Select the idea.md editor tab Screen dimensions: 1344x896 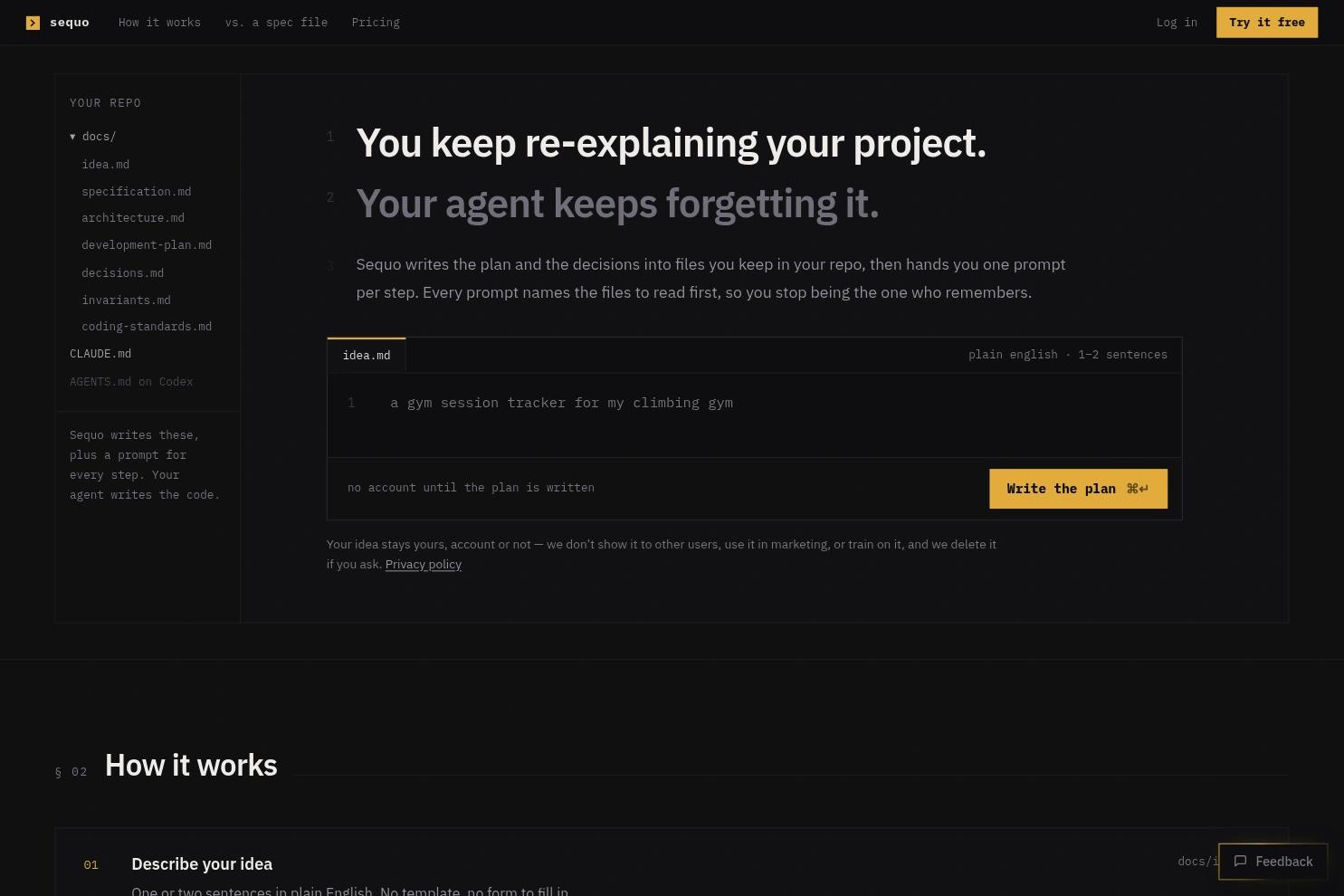click(367, 355)
